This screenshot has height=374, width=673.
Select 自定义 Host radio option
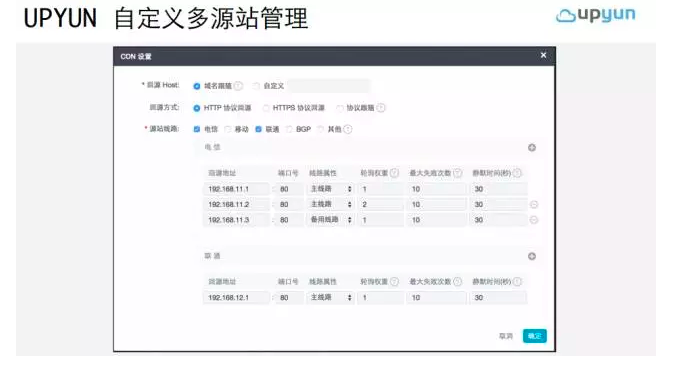[x=256, y=86]
